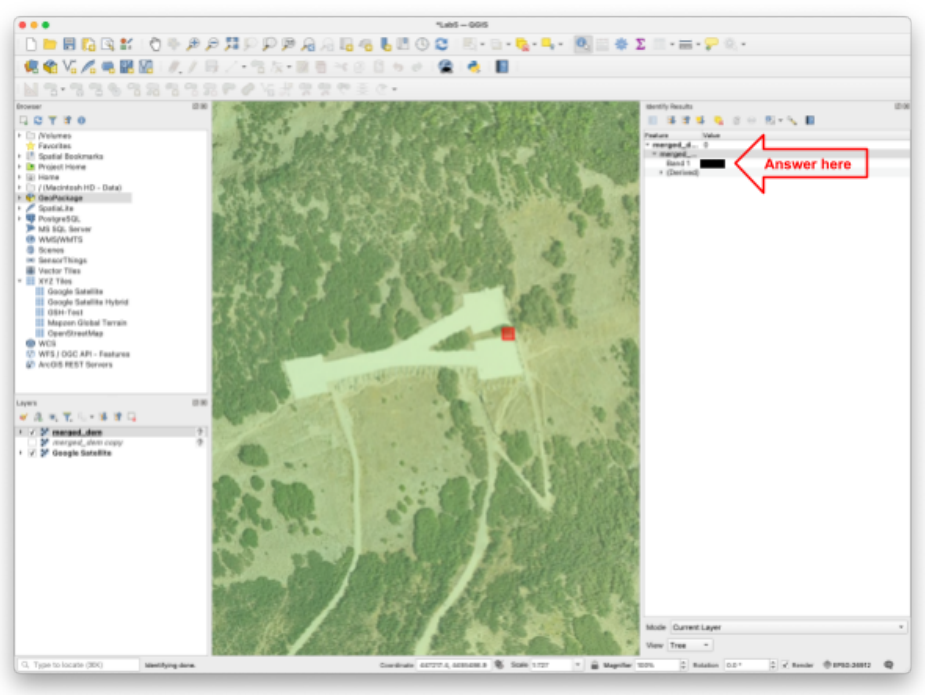This screenshot has width=925, height=695.
Task: Click Open Layer Styling panel icon in Layers
Action: pyautogui.click(x=24, y=417)
